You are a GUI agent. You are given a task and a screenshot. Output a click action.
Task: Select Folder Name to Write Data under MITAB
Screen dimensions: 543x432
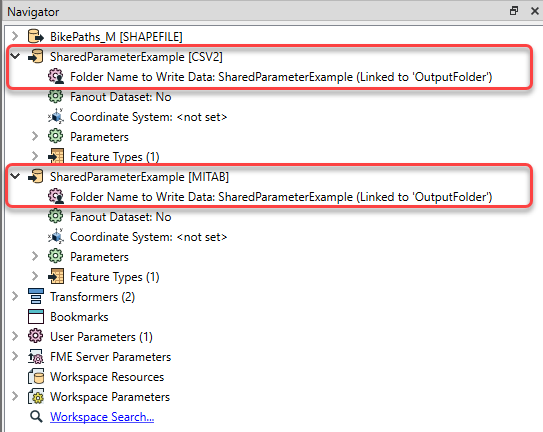(x=281, y=197)
